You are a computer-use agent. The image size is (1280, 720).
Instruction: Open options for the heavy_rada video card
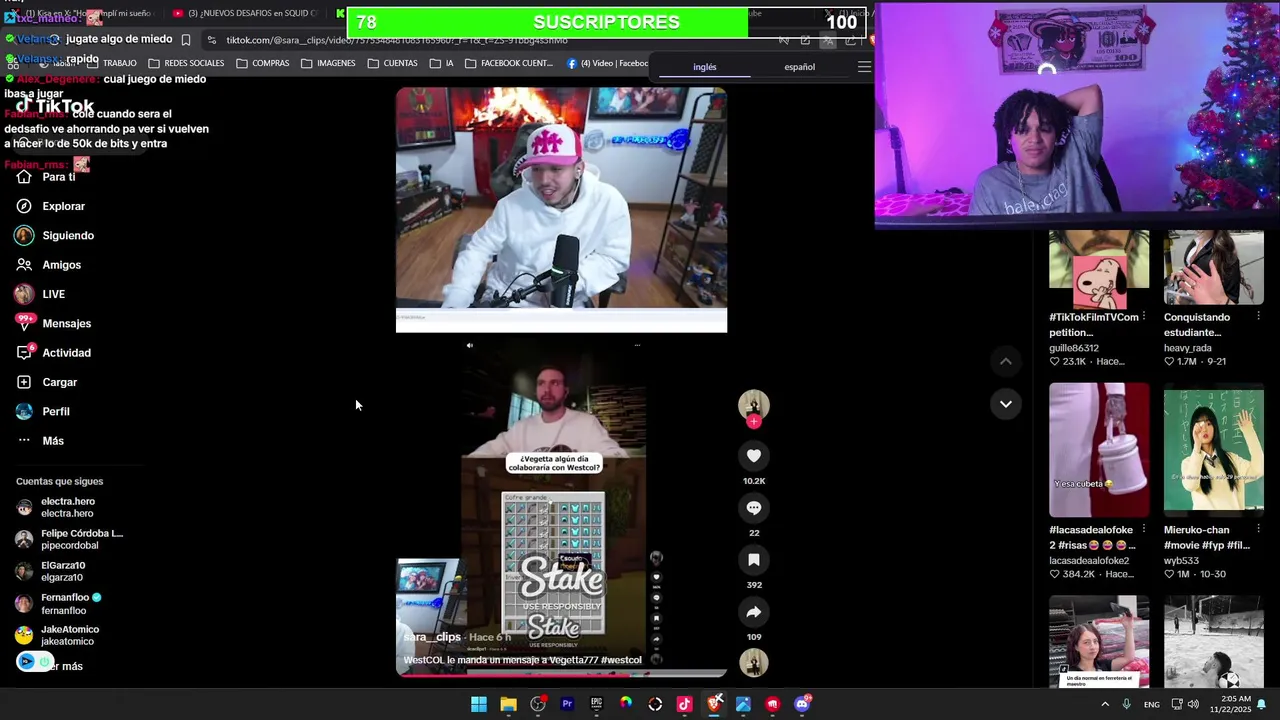(x=1258, y=317)
